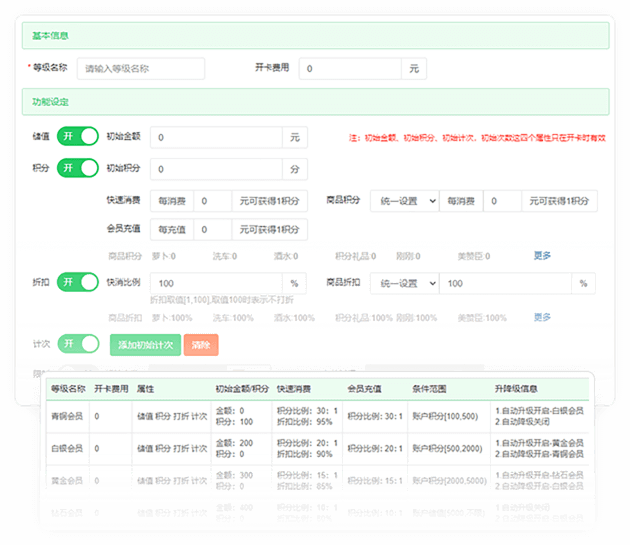Click the 洗车:100% discount entry

coord(233,318)
